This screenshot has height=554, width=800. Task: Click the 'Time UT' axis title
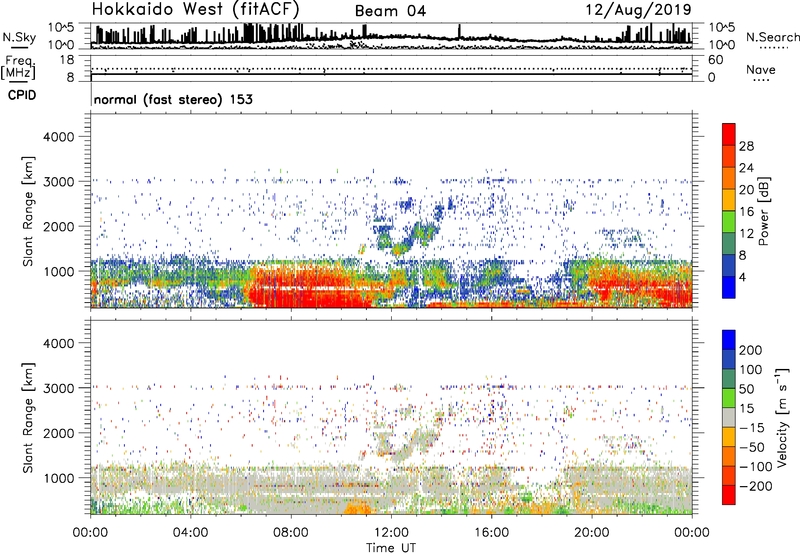coord(391,548)
